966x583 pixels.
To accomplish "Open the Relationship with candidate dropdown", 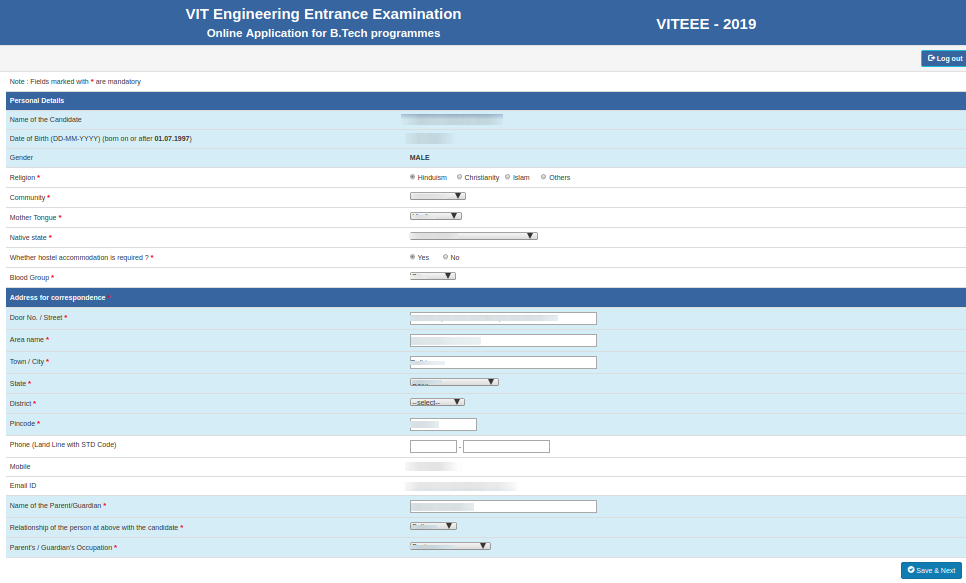I will click(x=433, y=525).
